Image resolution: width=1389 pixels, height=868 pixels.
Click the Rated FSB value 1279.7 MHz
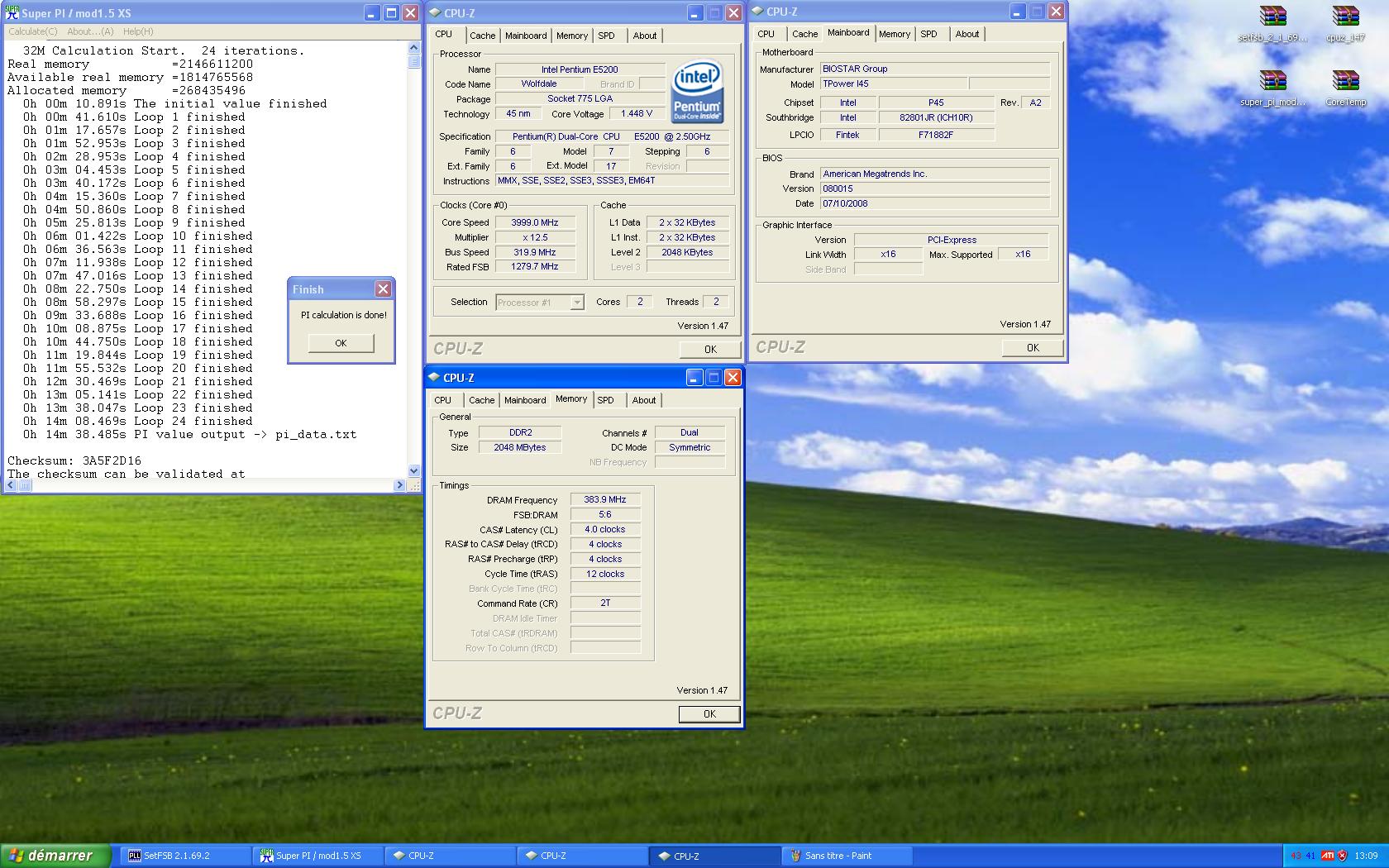click(535, 266)
